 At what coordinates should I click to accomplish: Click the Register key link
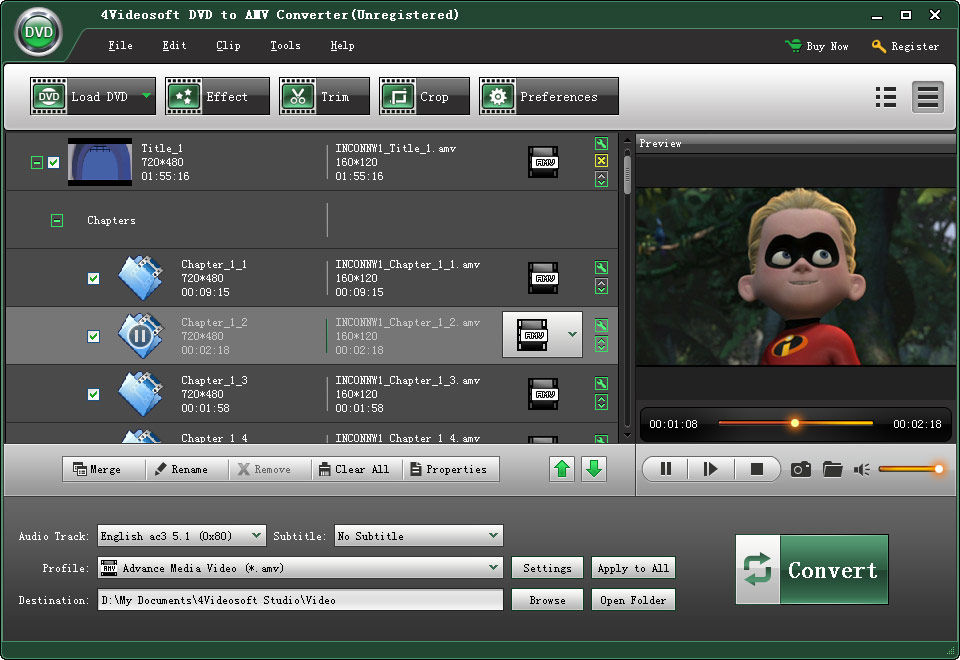point(906,46)
